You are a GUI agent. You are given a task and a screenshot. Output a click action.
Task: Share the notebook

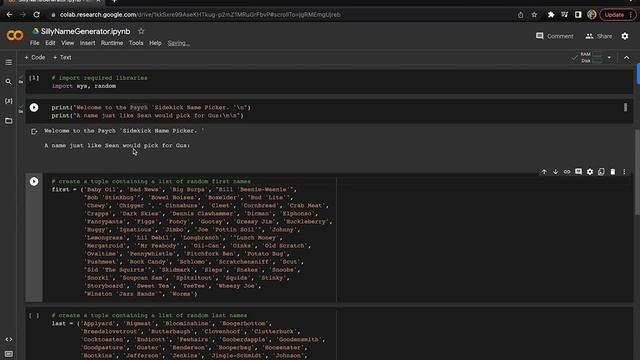(x=599, y=36)
